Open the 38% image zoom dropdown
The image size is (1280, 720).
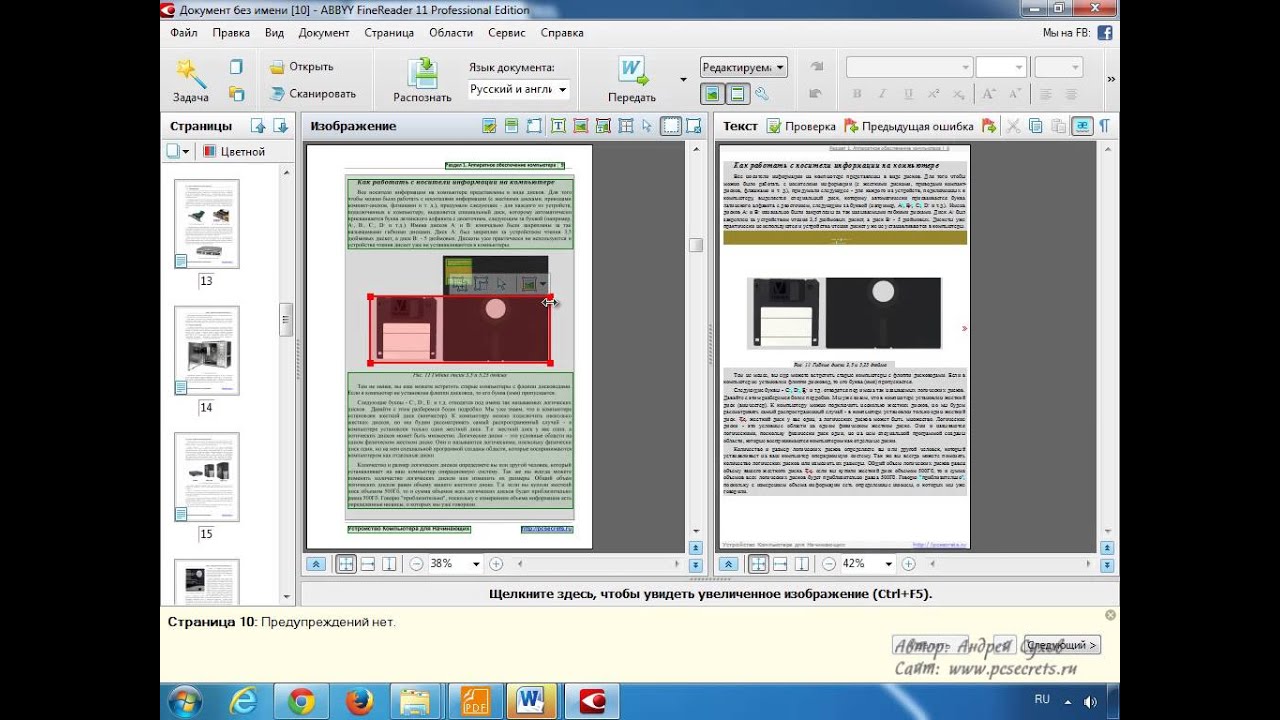(476, 564)
